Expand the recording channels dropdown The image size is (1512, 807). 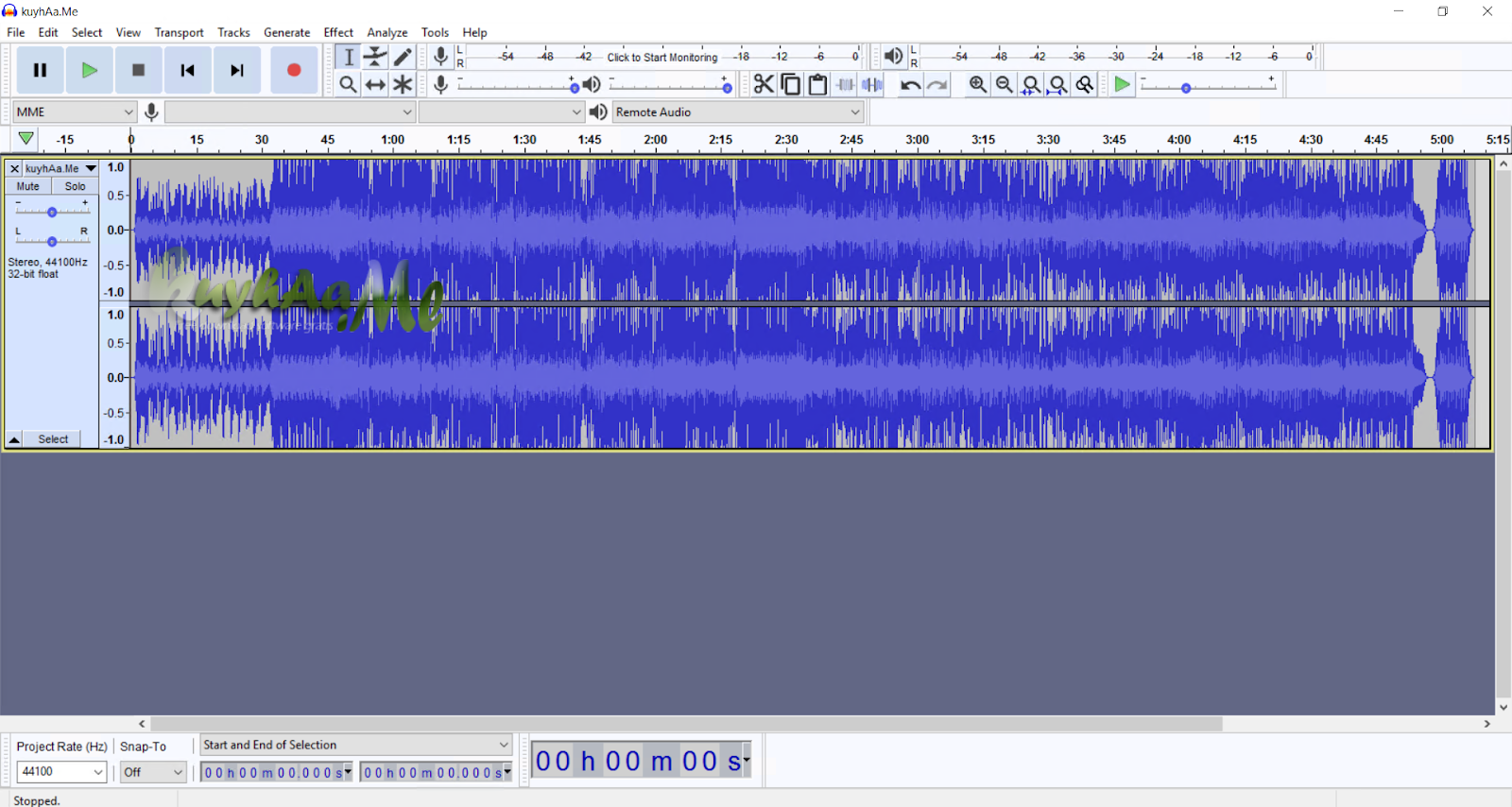coord(502,112)
